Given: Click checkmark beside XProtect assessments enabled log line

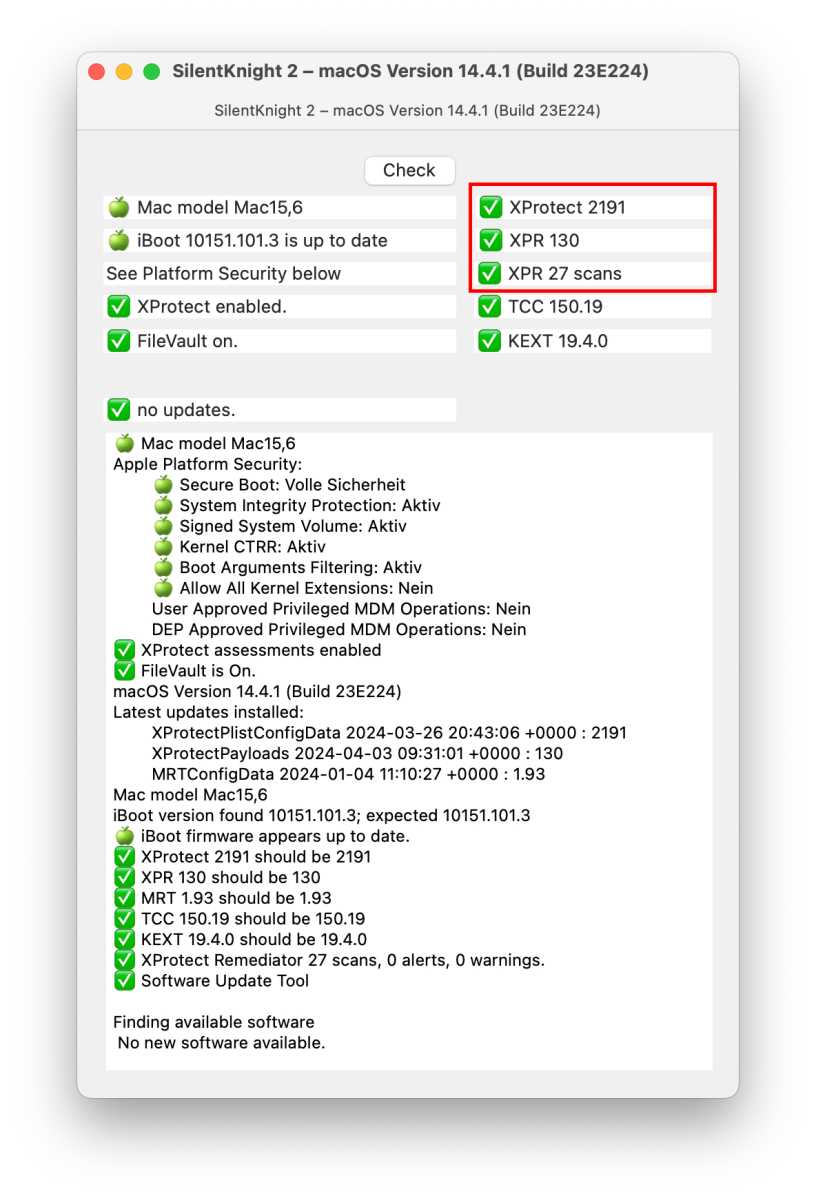Looking at the screenshot, I should coord(124,650).
